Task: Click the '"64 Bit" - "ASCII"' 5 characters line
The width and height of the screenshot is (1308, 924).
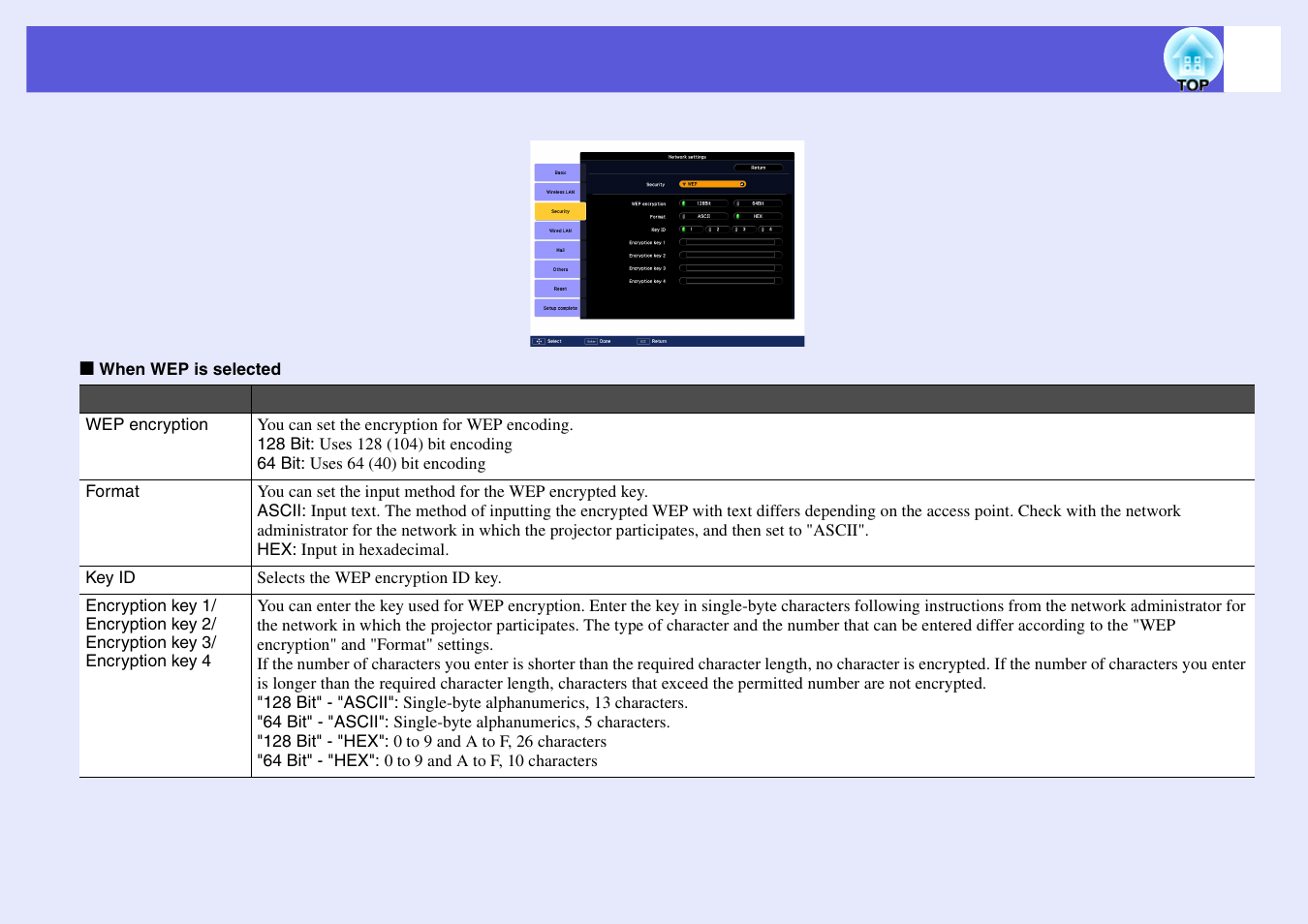Action: 463,722
